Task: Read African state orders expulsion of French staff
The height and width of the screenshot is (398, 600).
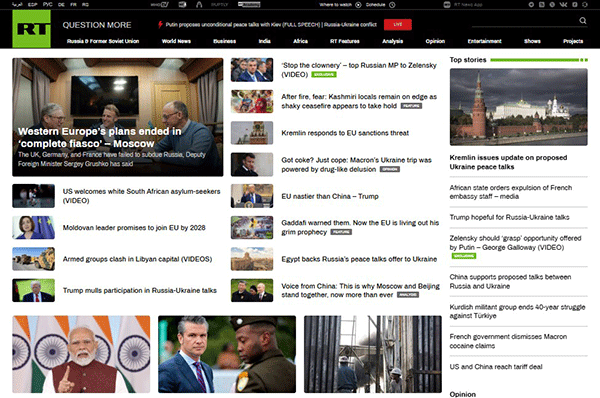Action: coord(511,192)
